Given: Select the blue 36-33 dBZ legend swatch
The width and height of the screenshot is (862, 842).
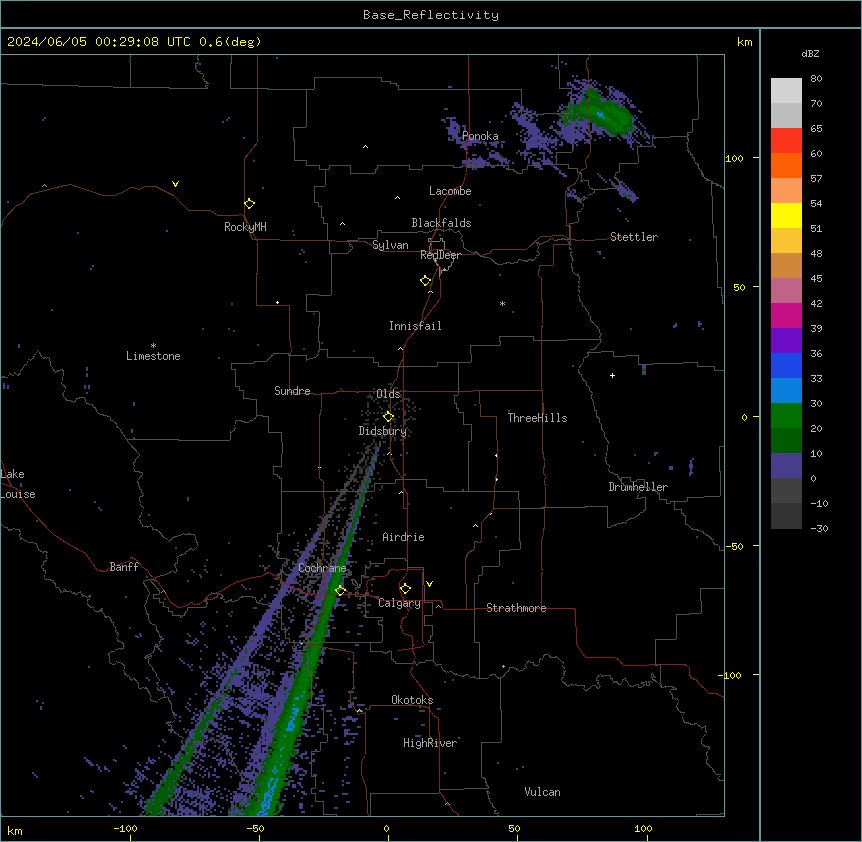Looking at the screenshot, I should click(786, 365).
